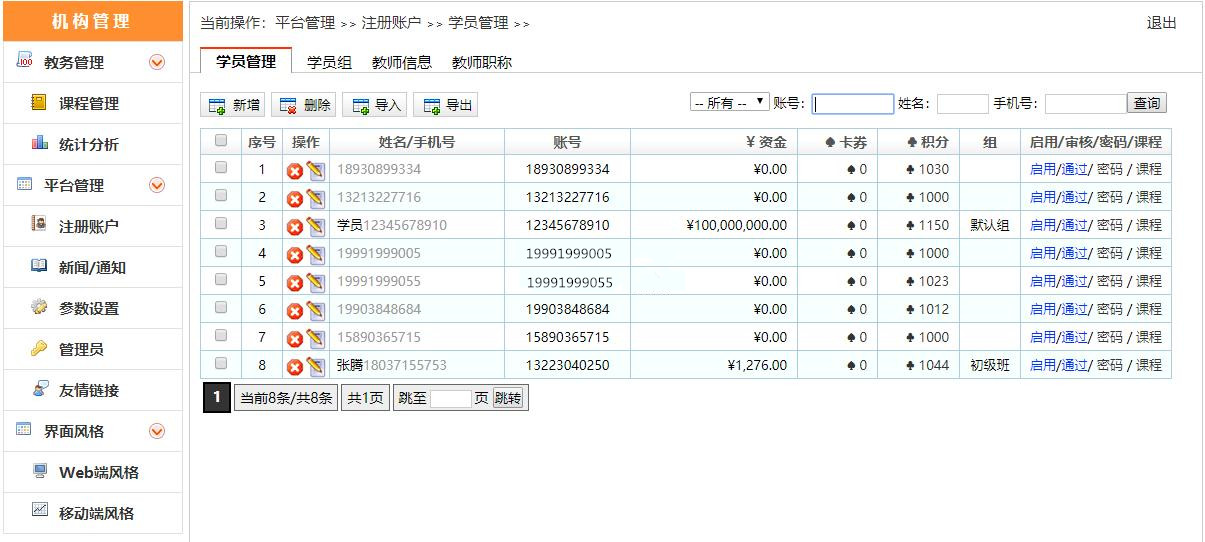Open 移动端风格 in the sidebar
Viewport: 1205px width, 542px height.
tap(93, 513)
